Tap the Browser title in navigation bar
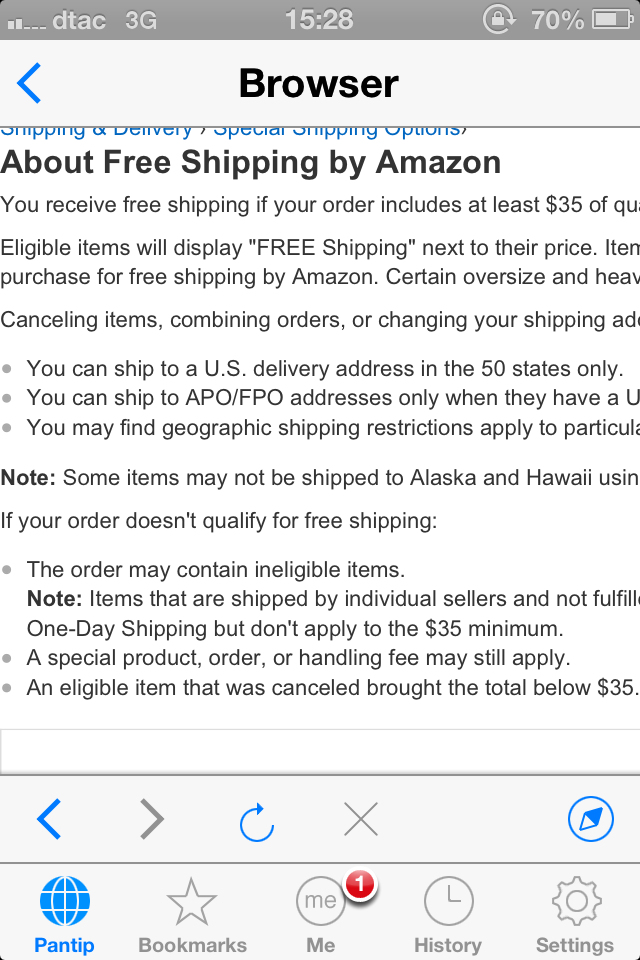640x960 pixels. (318, 83)
